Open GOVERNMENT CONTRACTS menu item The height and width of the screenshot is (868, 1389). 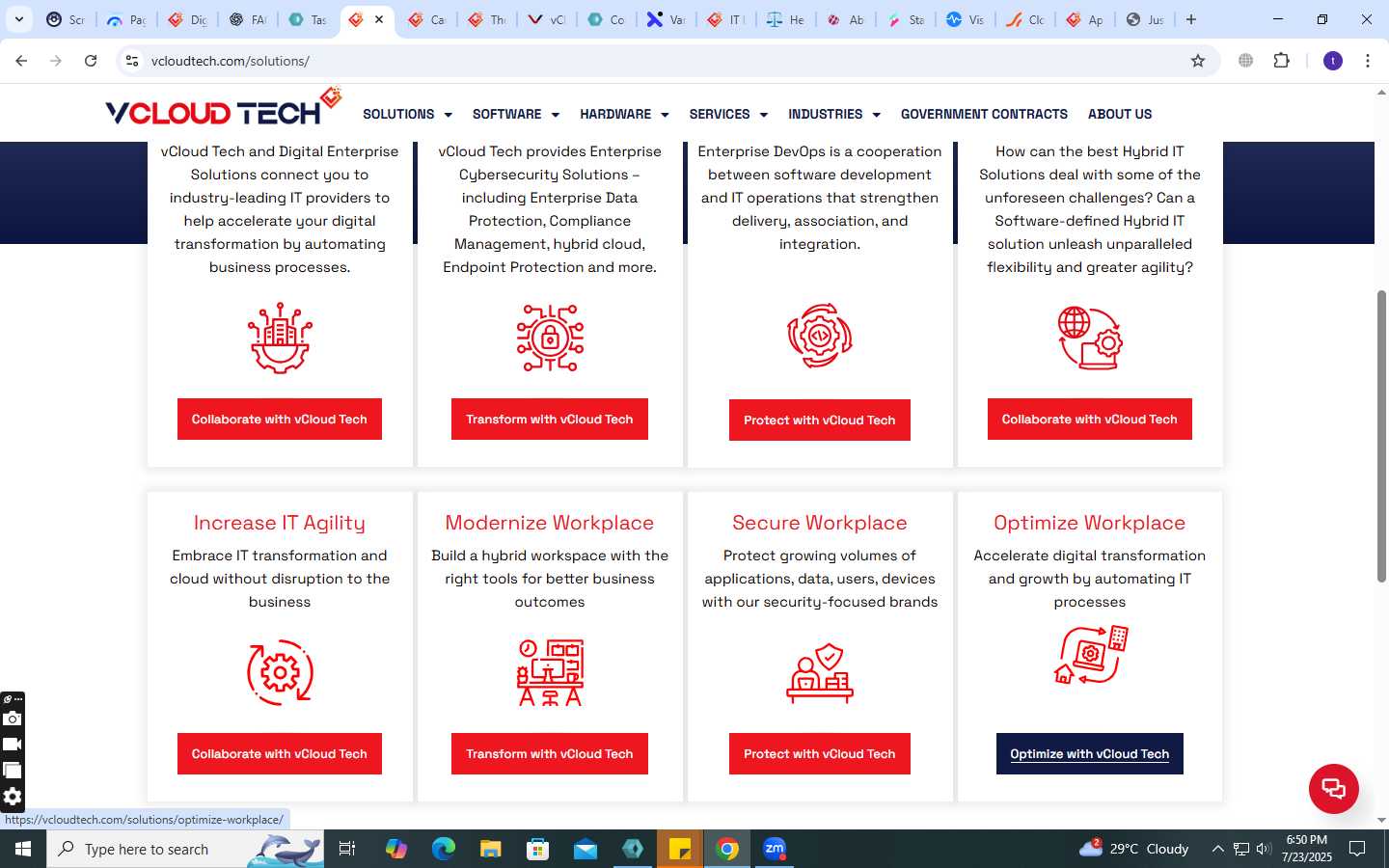click(984, 114)
